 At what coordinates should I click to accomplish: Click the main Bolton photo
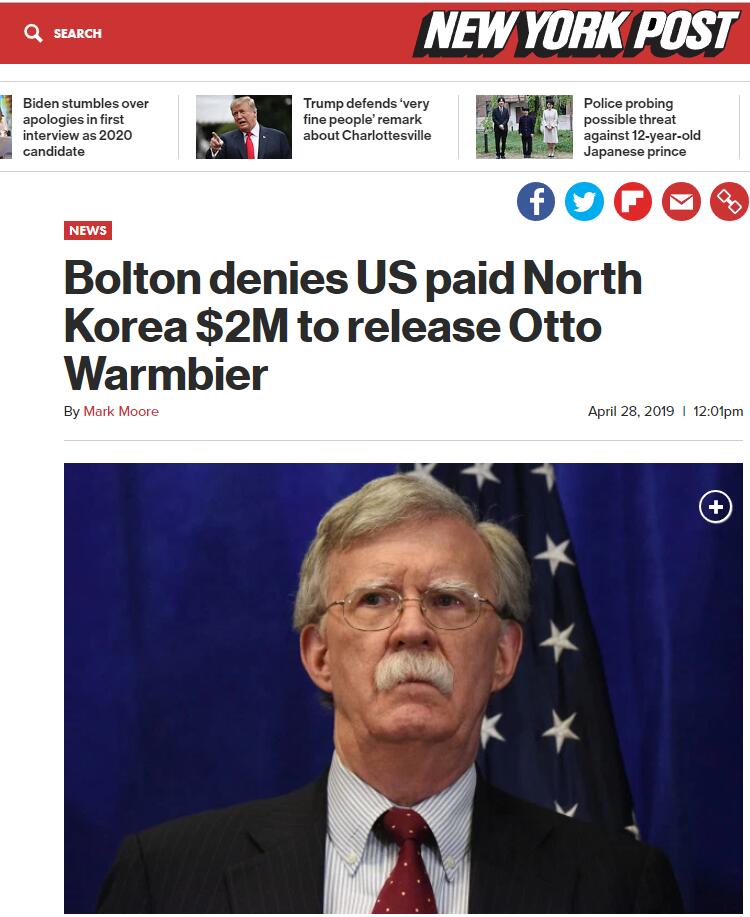pyautogui.click(x=403, y=688)
